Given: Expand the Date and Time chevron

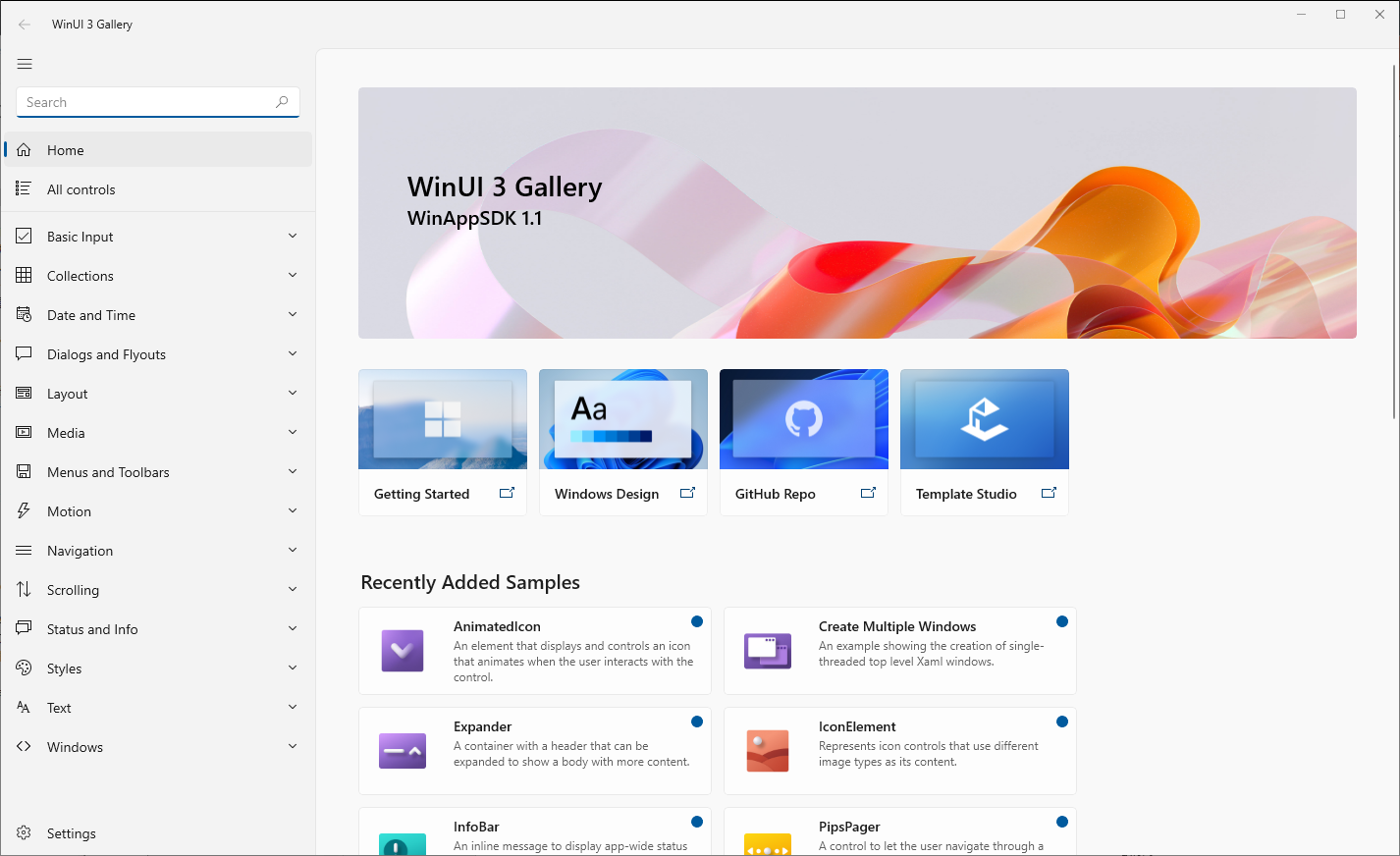Looking at the screenshot, I should tap(293, 314).
